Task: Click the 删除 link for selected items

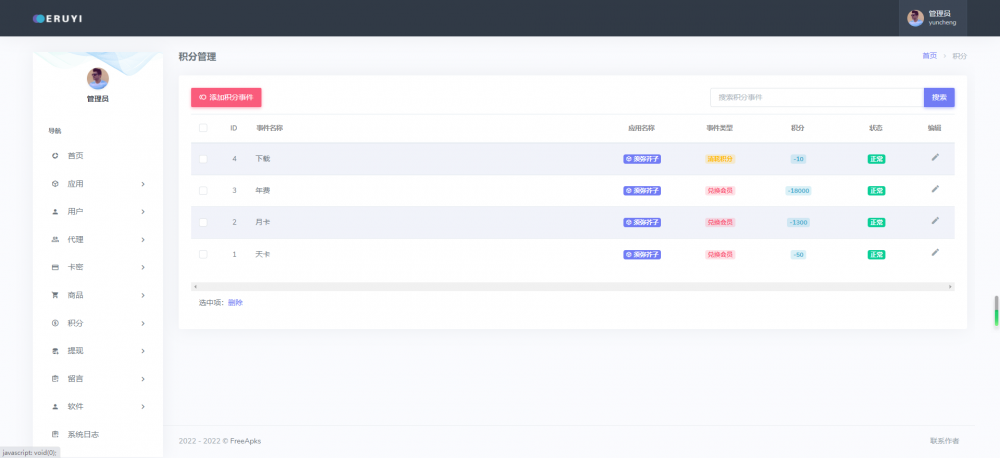Action: [x=235, y=302]
